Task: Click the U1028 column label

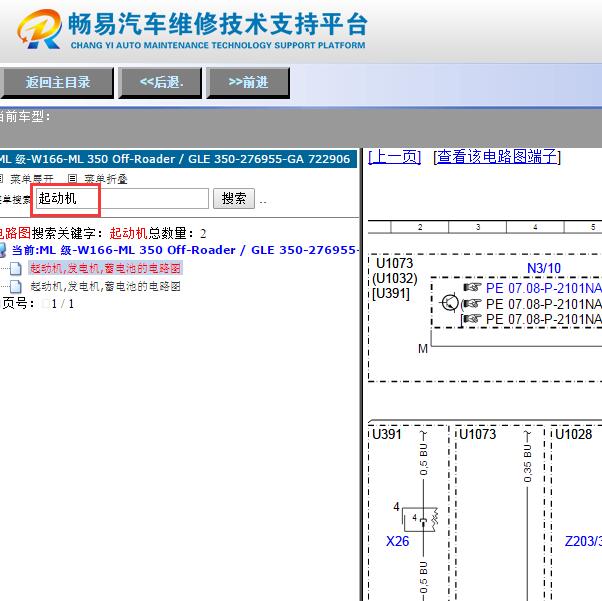Action: click(x=574, y=434)
